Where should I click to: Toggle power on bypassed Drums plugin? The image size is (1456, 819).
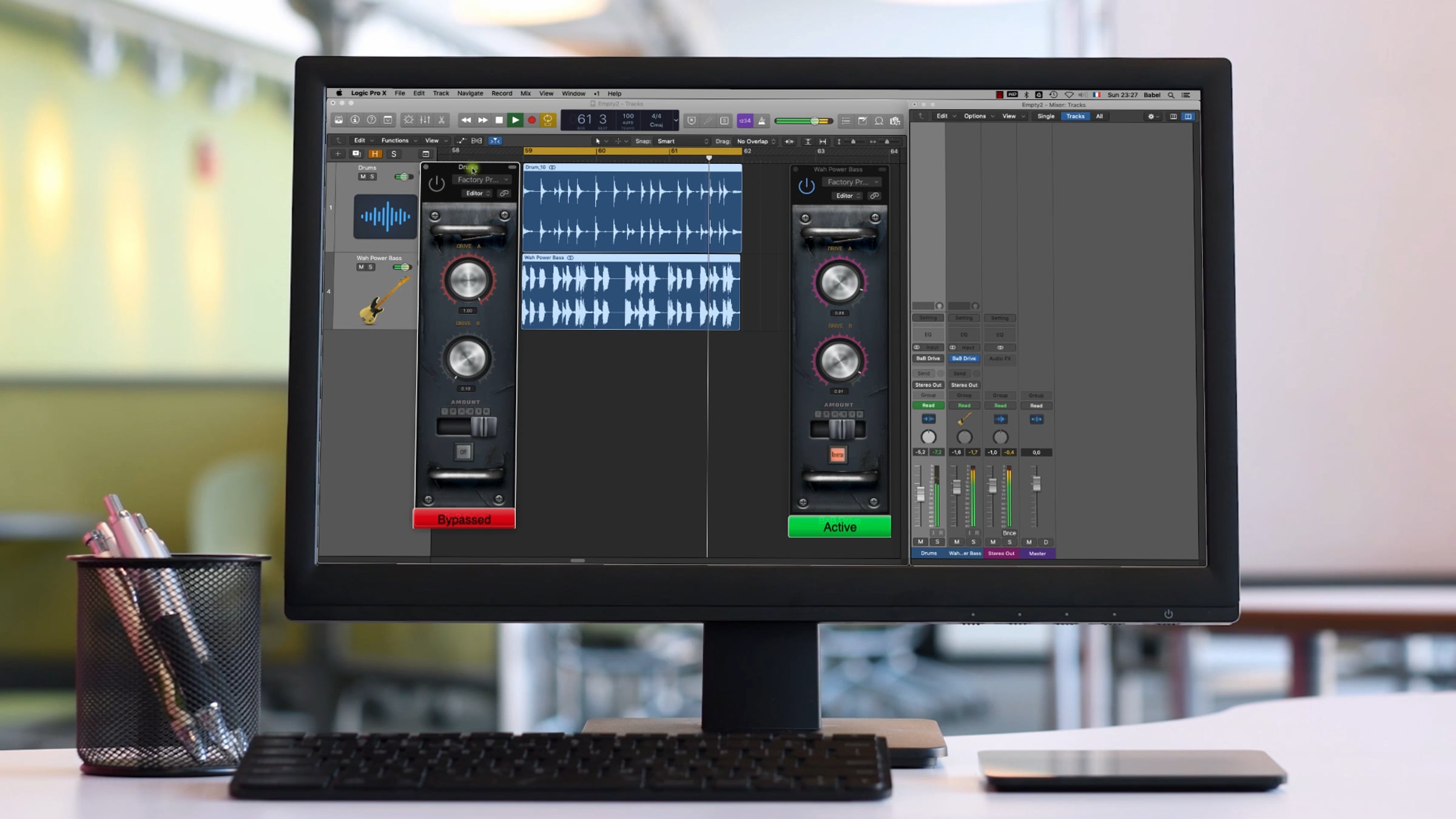[x=436, y=183]
